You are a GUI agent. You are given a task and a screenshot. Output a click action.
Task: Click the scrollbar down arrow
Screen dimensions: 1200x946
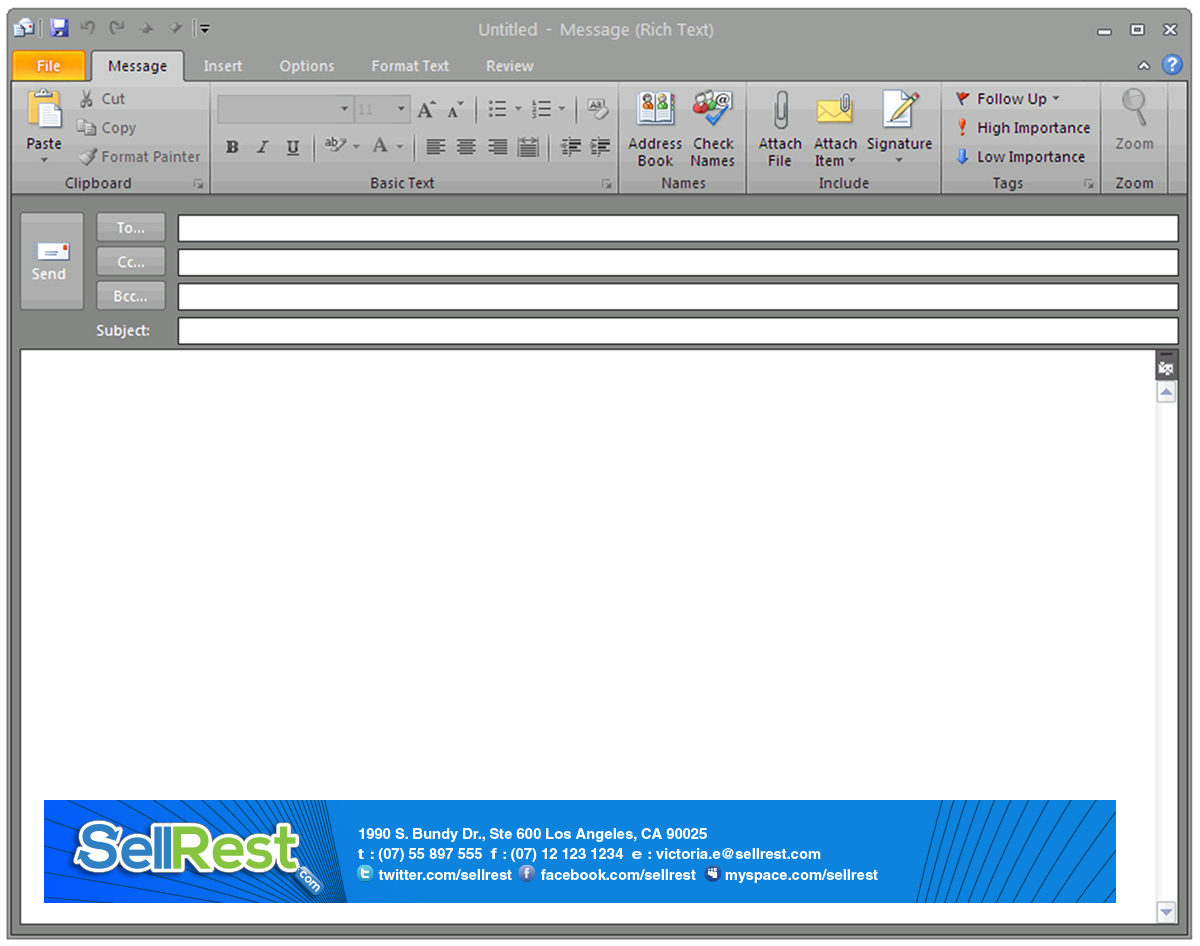pos(1166,912)
